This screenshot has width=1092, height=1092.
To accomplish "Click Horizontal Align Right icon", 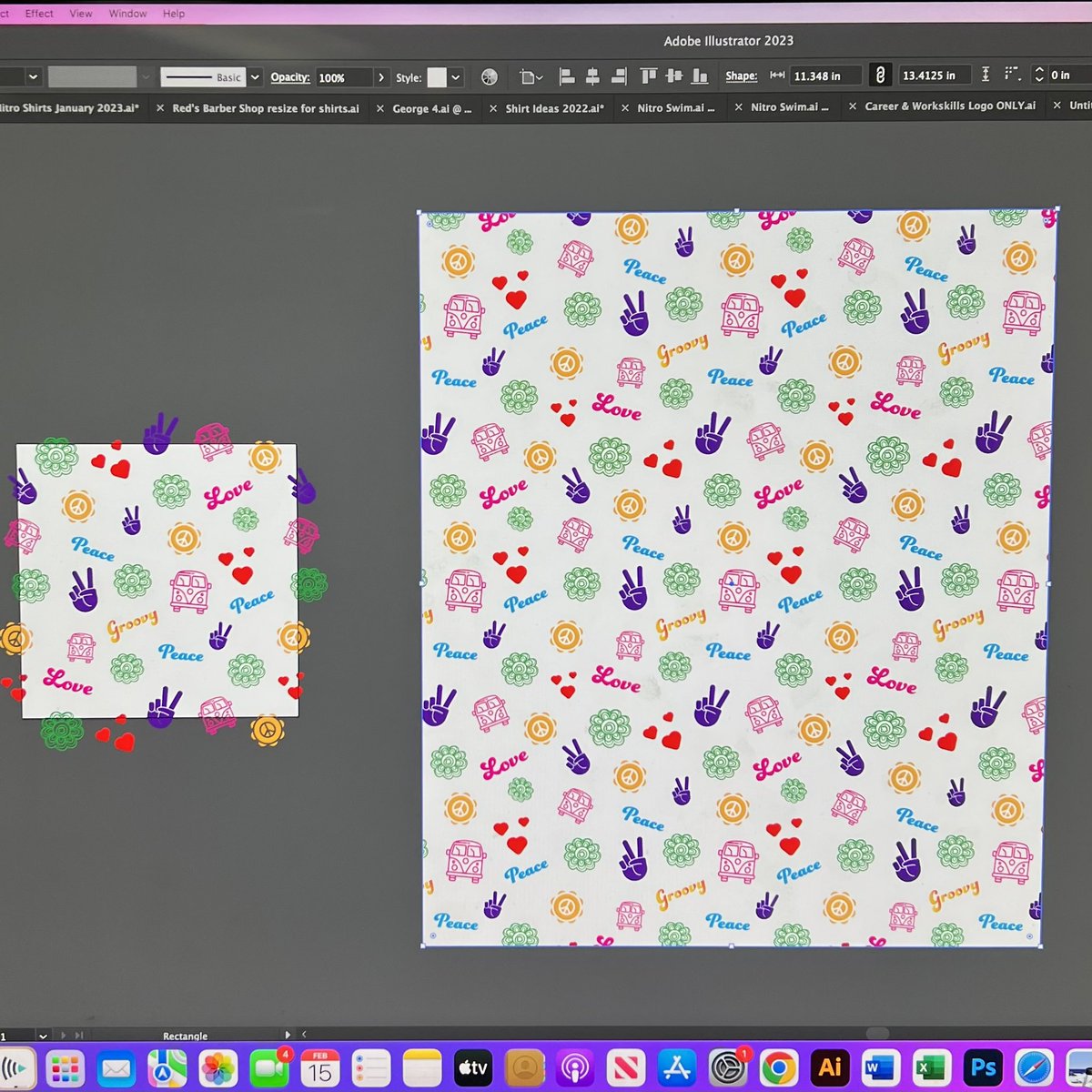I will coord(620,76).
